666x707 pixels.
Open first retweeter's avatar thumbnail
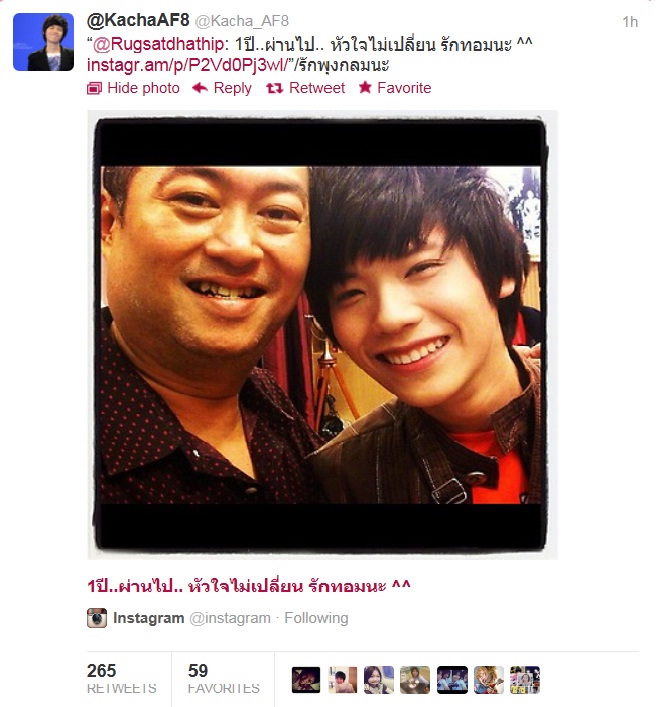coord(306,679)
